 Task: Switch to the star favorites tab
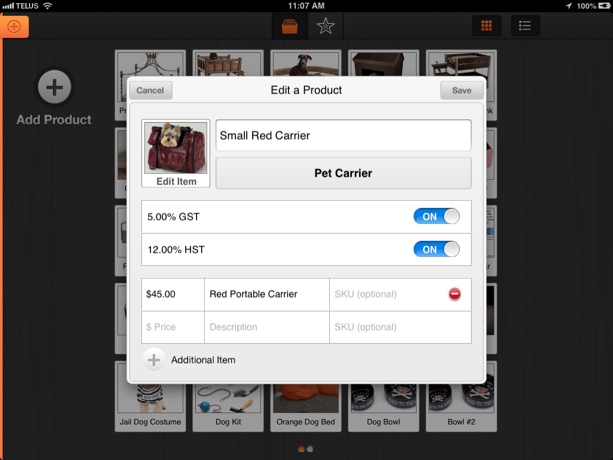(x=325, y=26)
